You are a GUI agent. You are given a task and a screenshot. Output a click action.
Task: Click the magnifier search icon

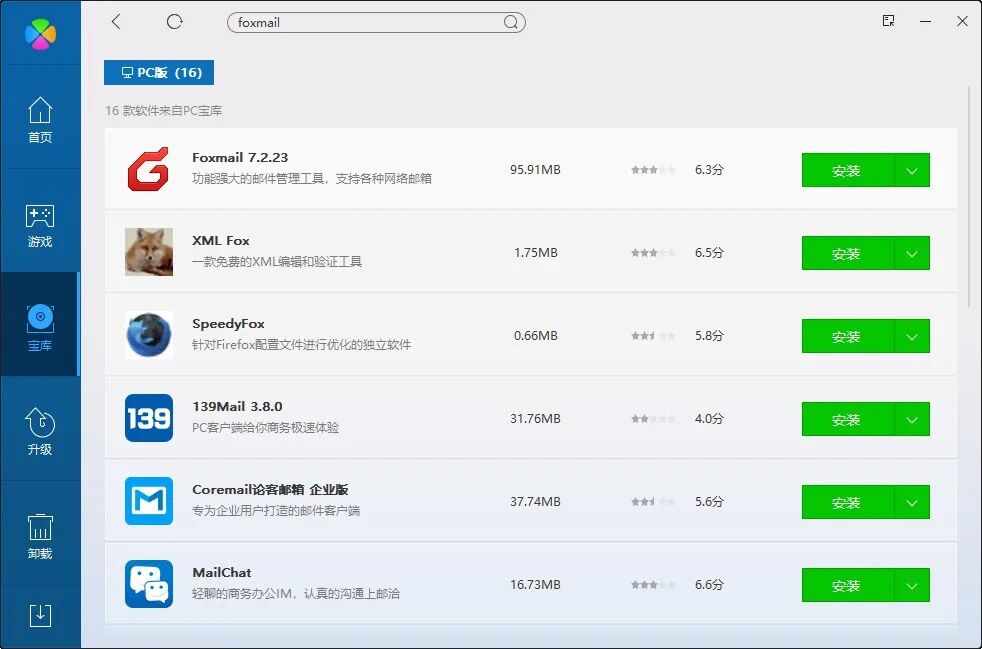(x=511, y=23)
